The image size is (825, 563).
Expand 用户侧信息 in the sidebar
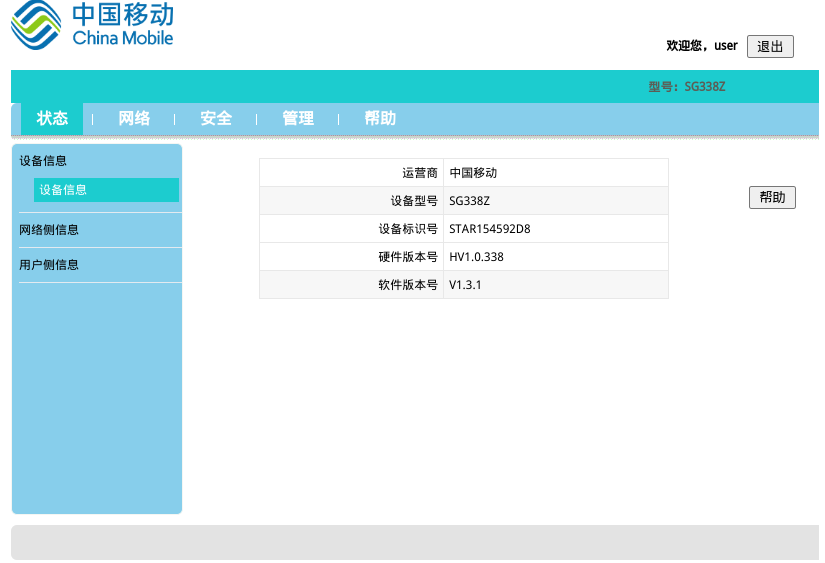(49, 265)
